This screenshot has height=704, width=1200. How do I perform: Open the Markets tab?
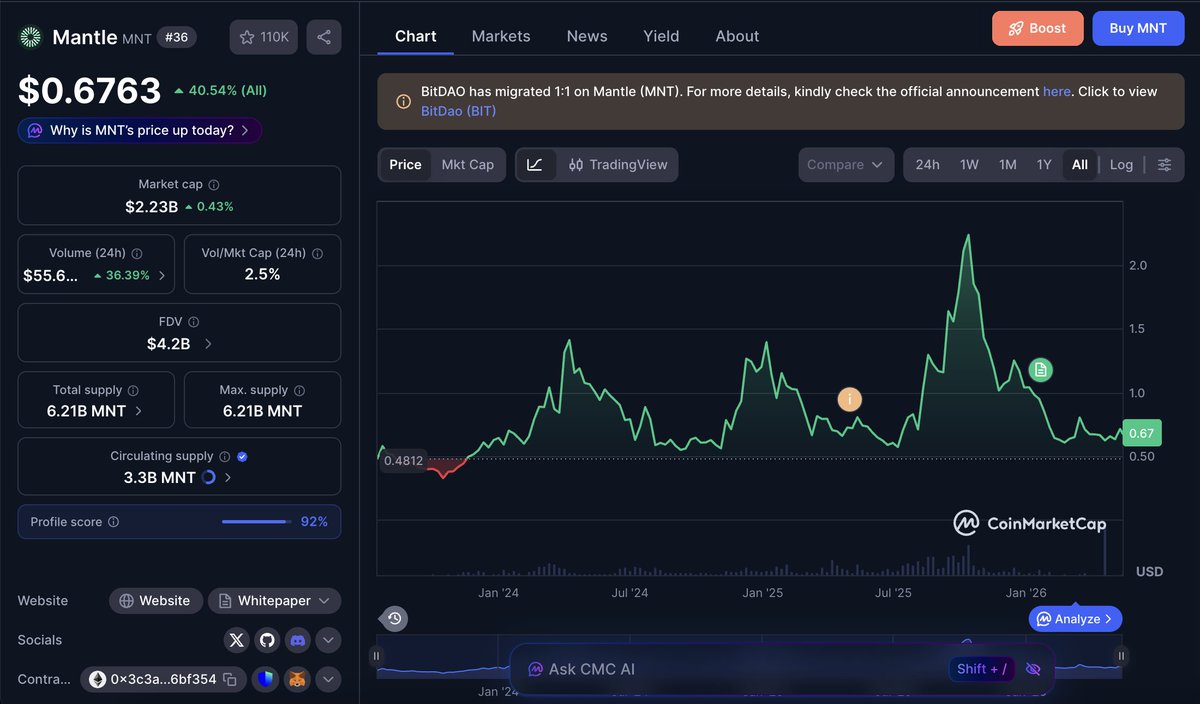click(x=501, y=36)
